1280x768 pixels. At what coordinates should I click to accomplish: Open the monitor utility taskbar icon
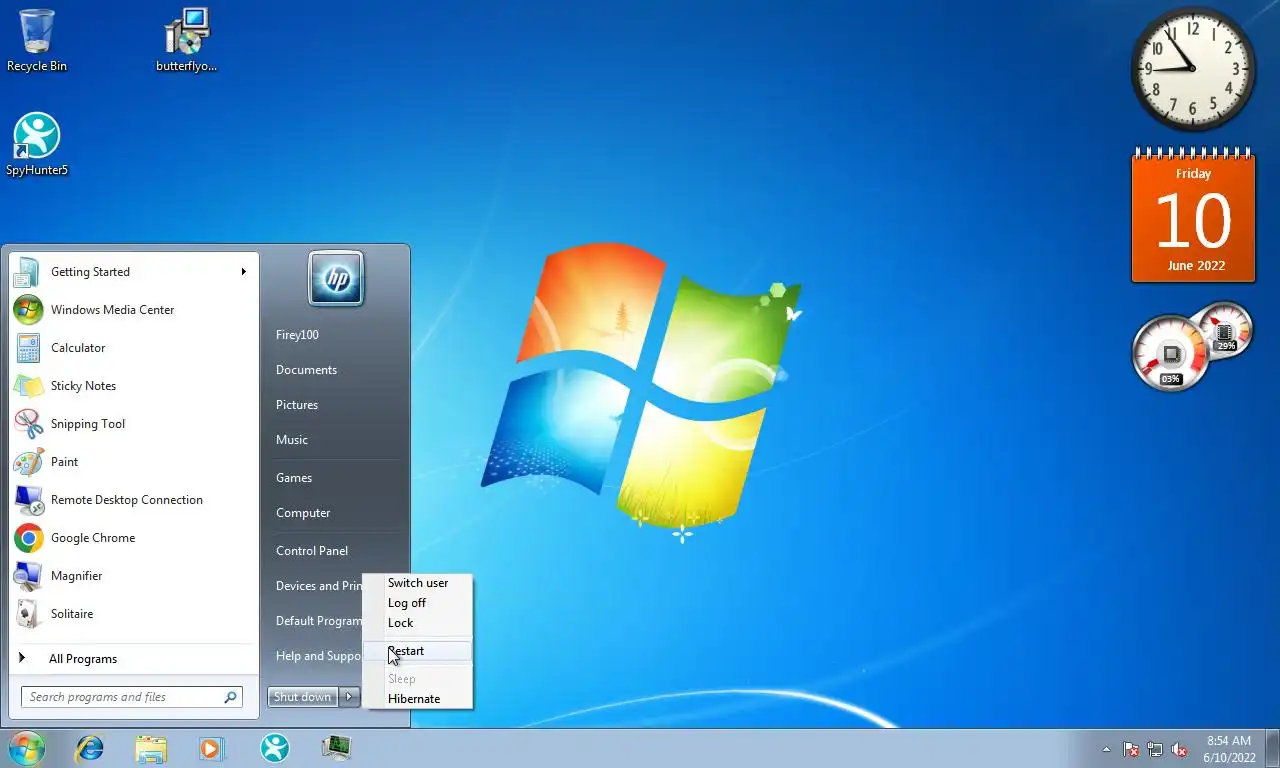coord(336,747)
